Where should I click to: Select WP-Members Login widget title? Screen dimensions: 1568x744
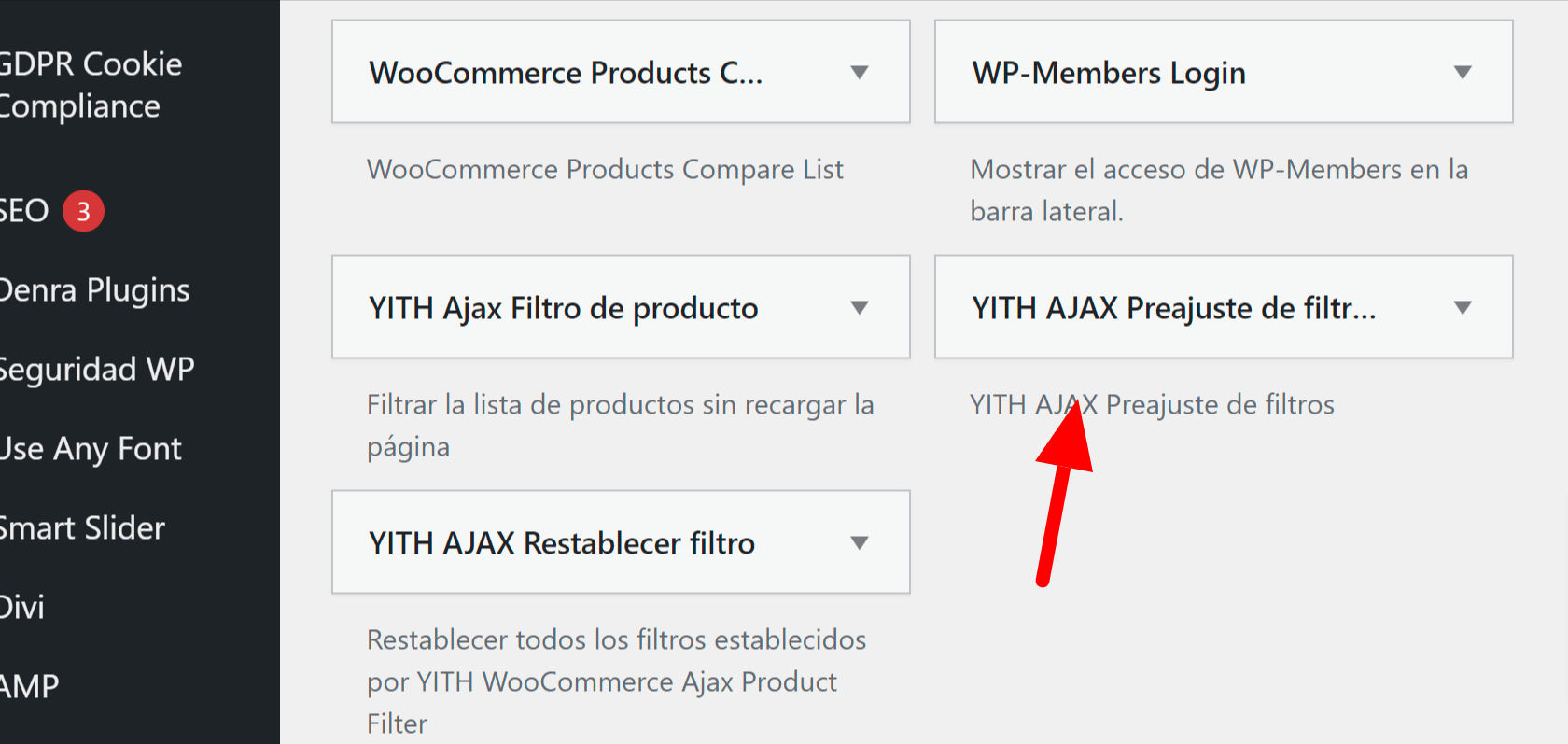[x=1109, y=73]
